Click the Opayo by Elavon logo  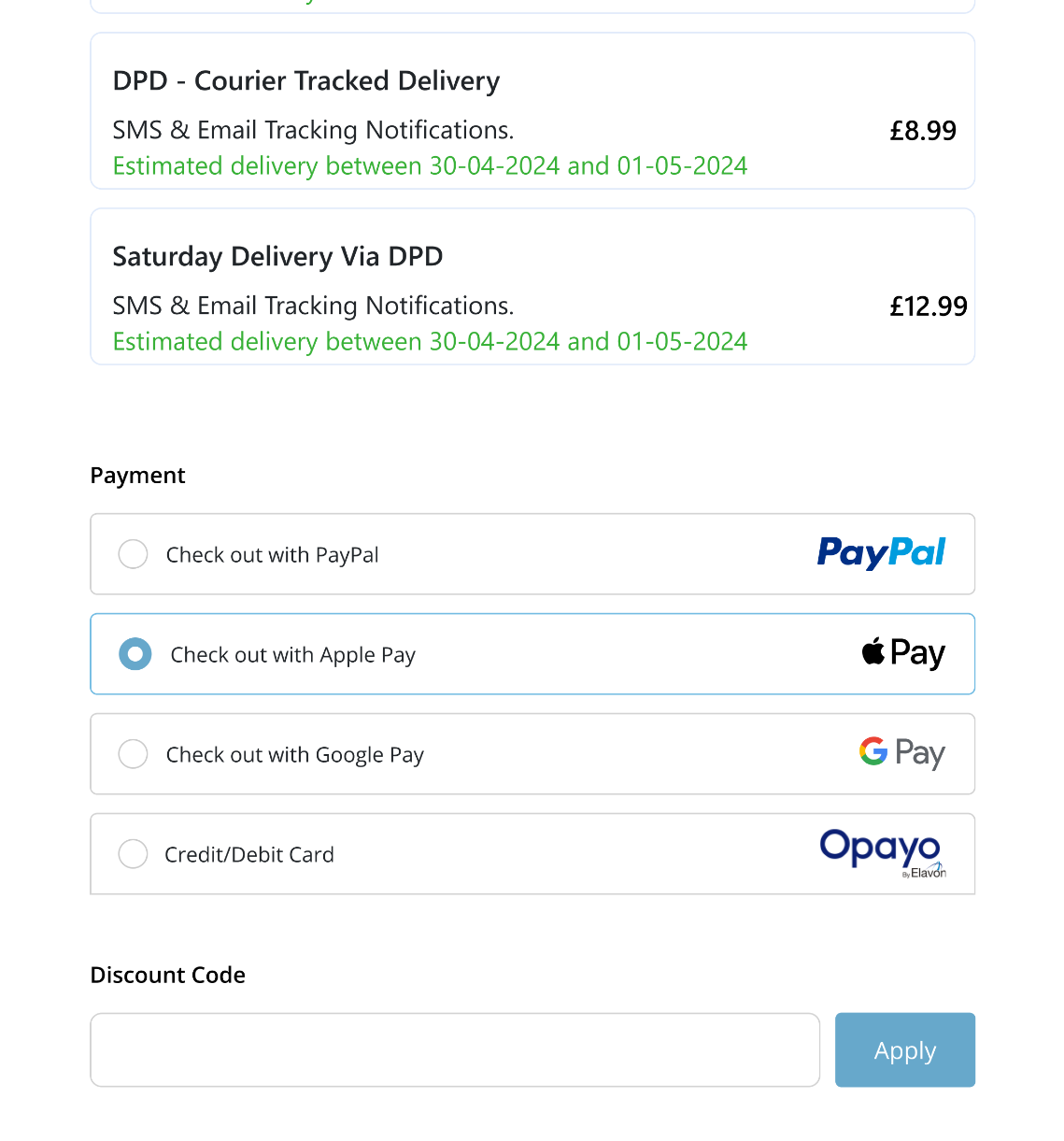click(882, 852)
